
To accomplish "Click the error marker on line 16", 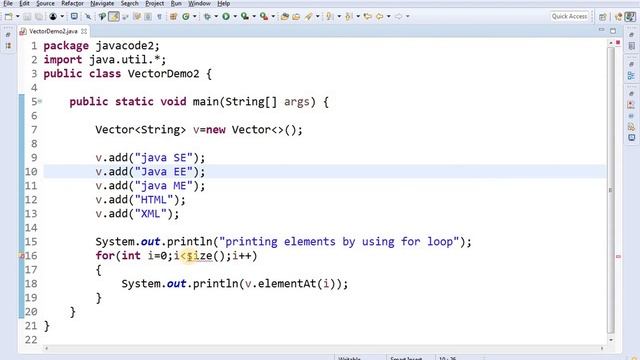I will pyautogui.click(x=22, y=256).
